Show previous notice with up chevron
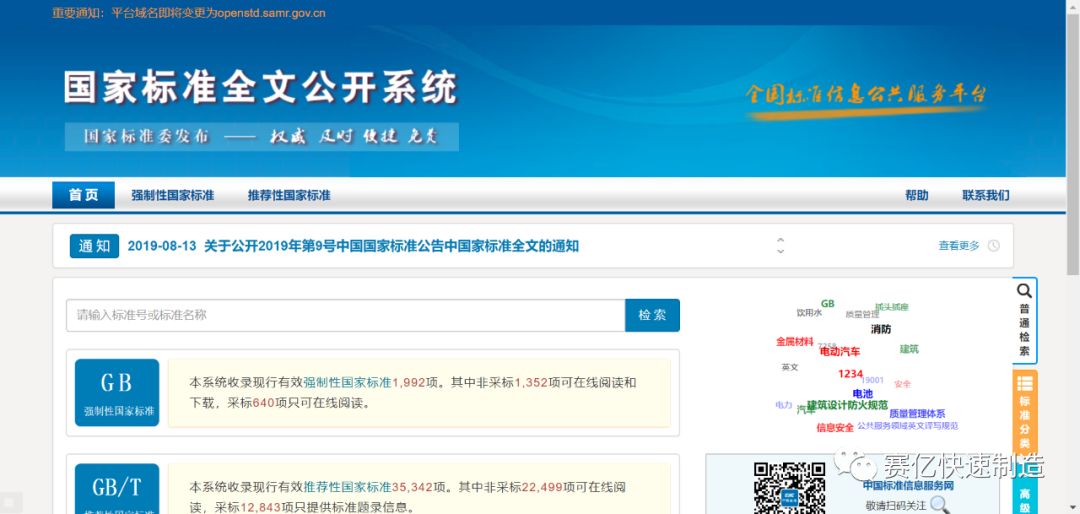This screenshot has height=514, width=1080. 780,240
